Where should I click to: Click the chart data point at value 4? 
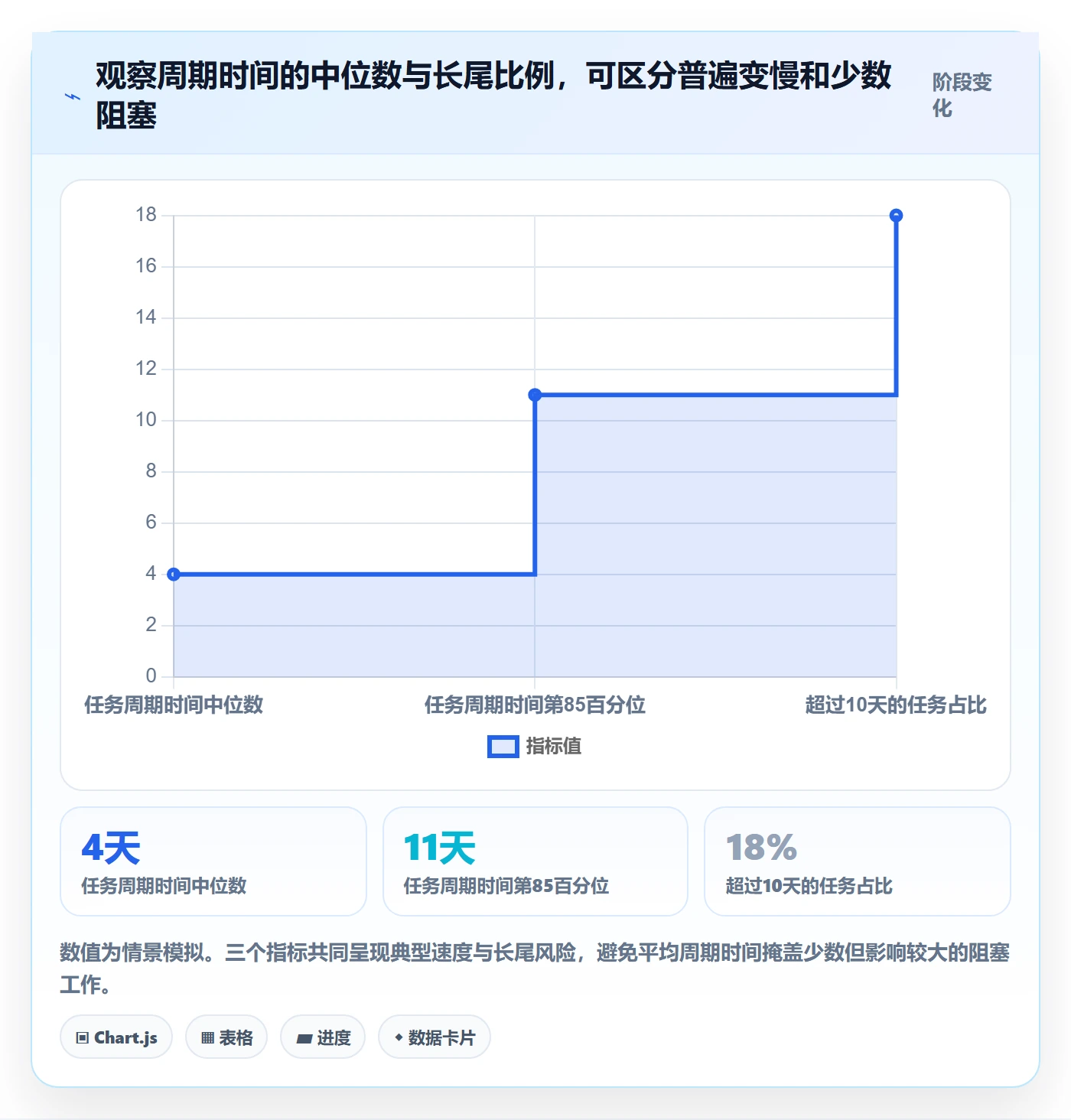point(174,575)
